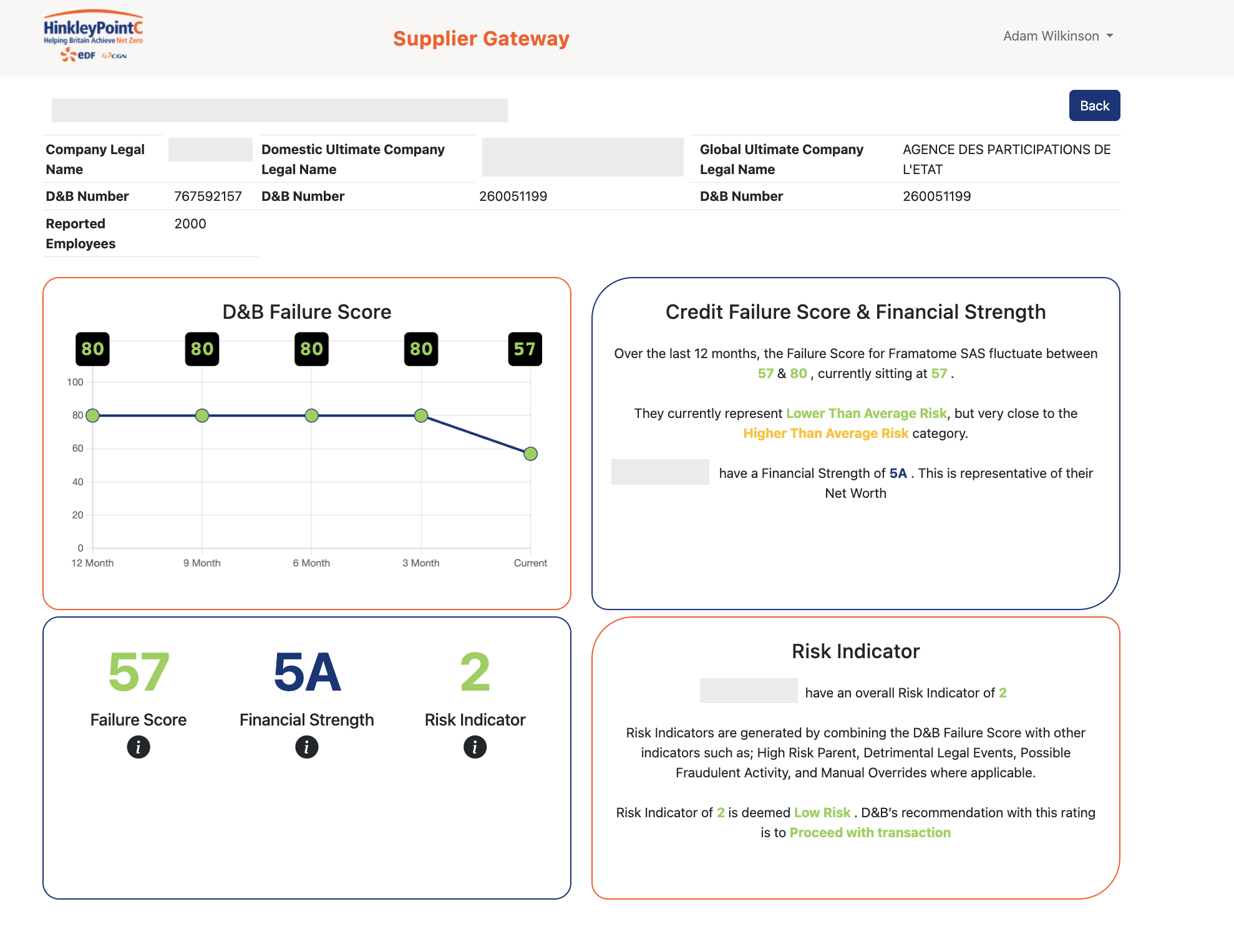The width and height of the screenshot is (1234, 952).
Task: Click the Higher Than Average Risk text
Action: [x=825, y=433]
